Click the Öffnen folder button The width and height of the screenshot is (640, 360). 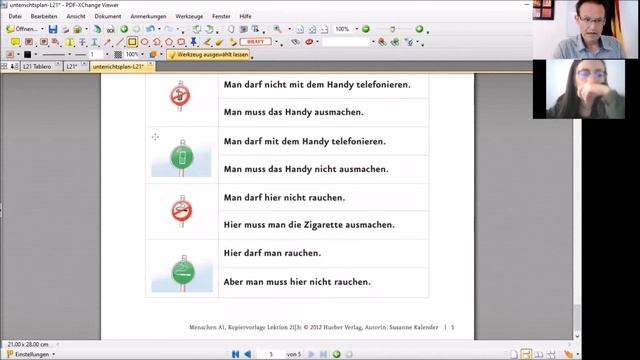point(22,29)
